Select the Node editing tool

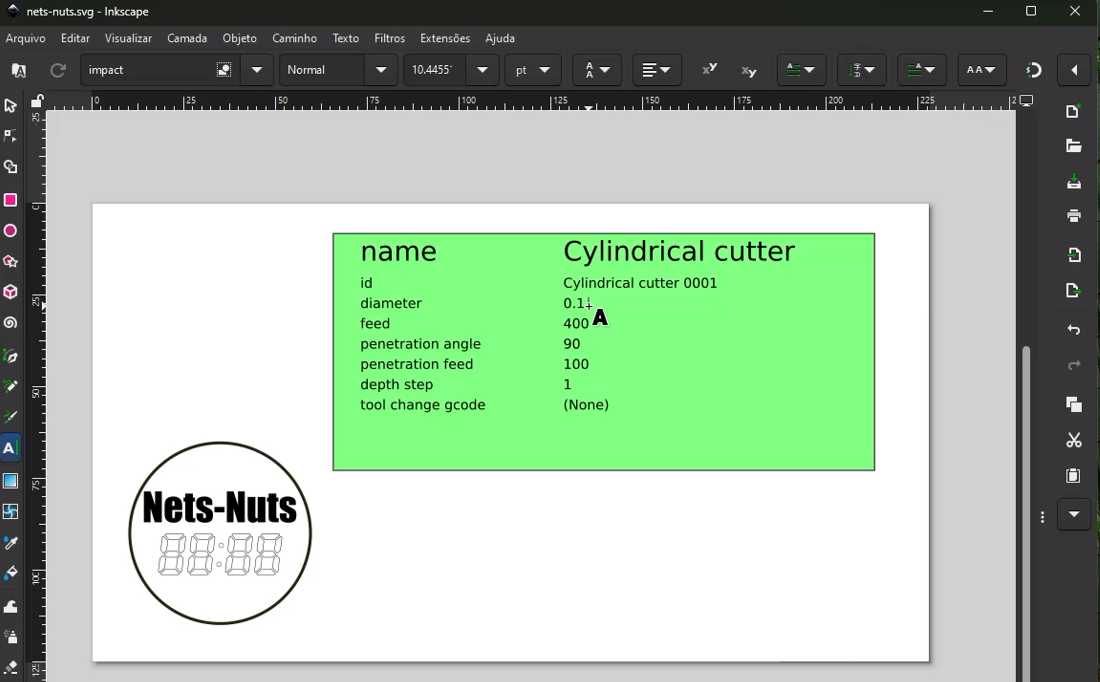[11, 137]
